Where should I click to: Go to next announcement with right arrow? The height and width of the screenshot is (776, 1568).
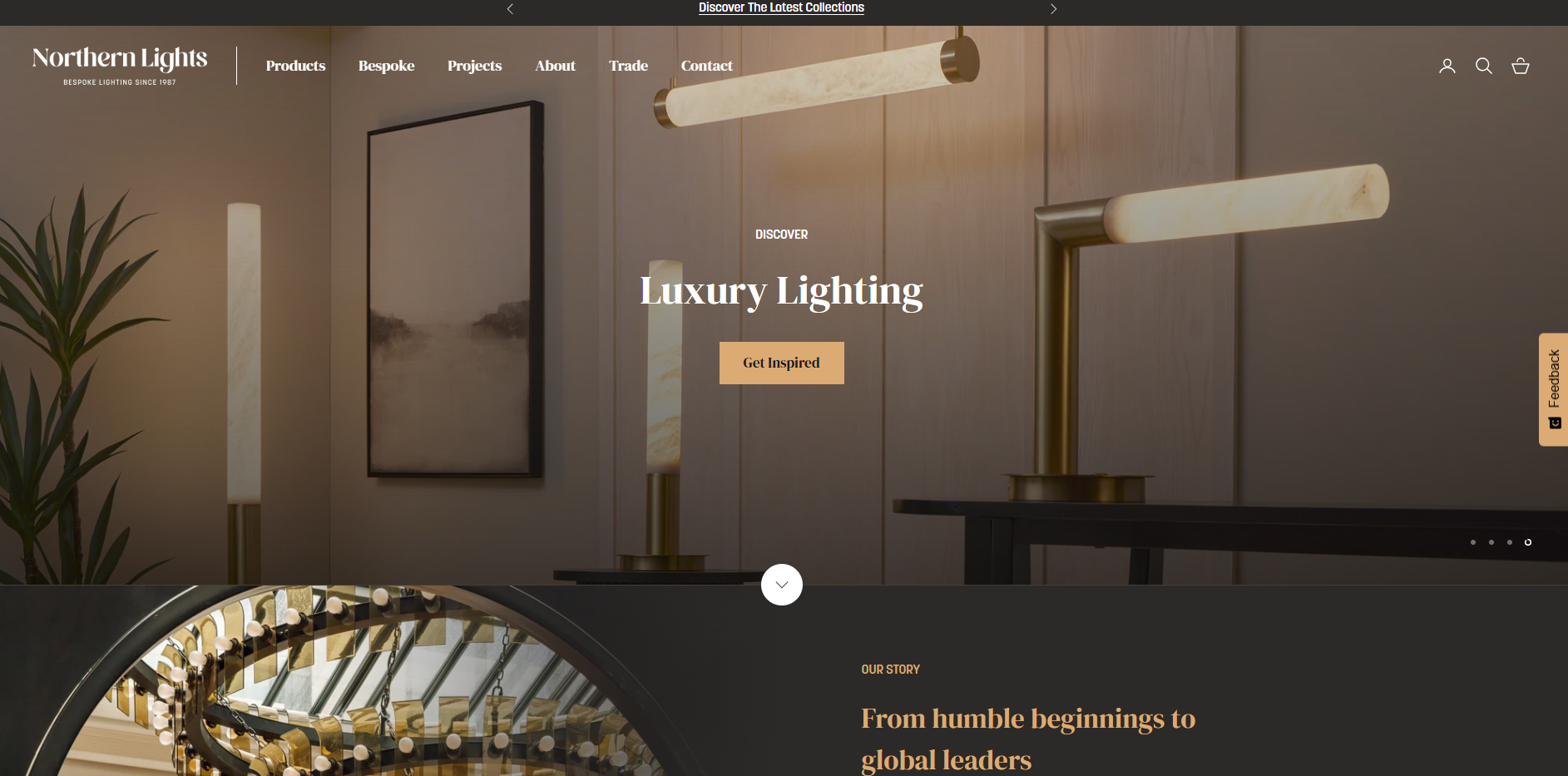point(1053,8)
